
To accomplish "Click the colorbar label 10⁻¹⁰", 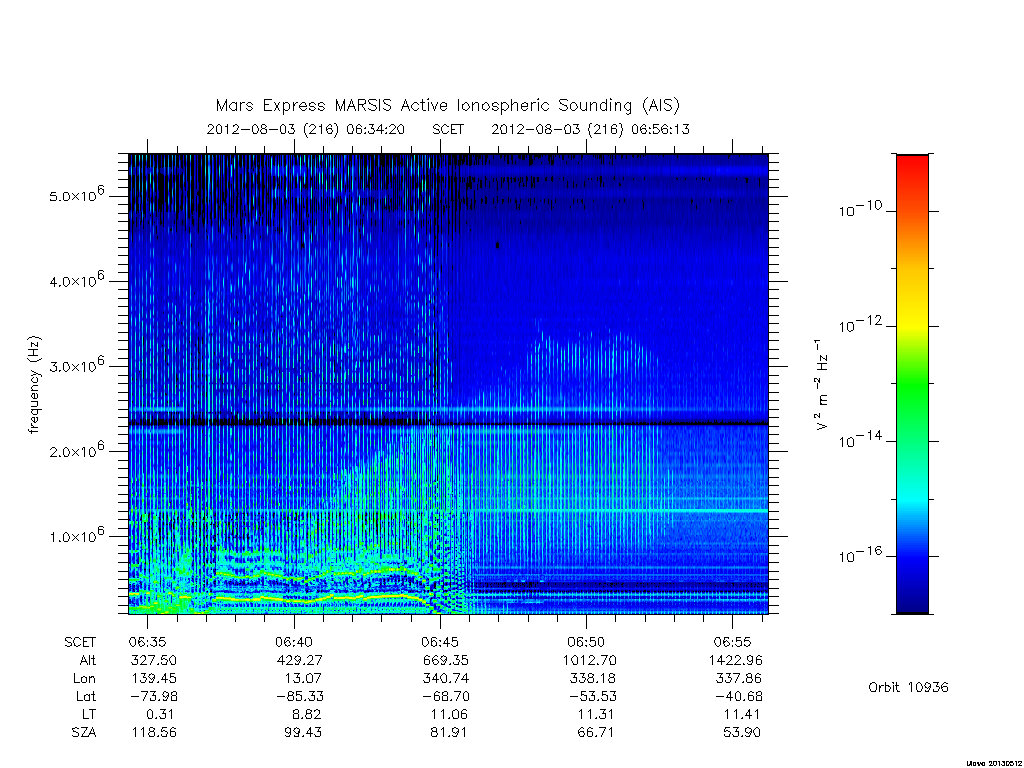I will pyautogui.click(x=859, y=209).
